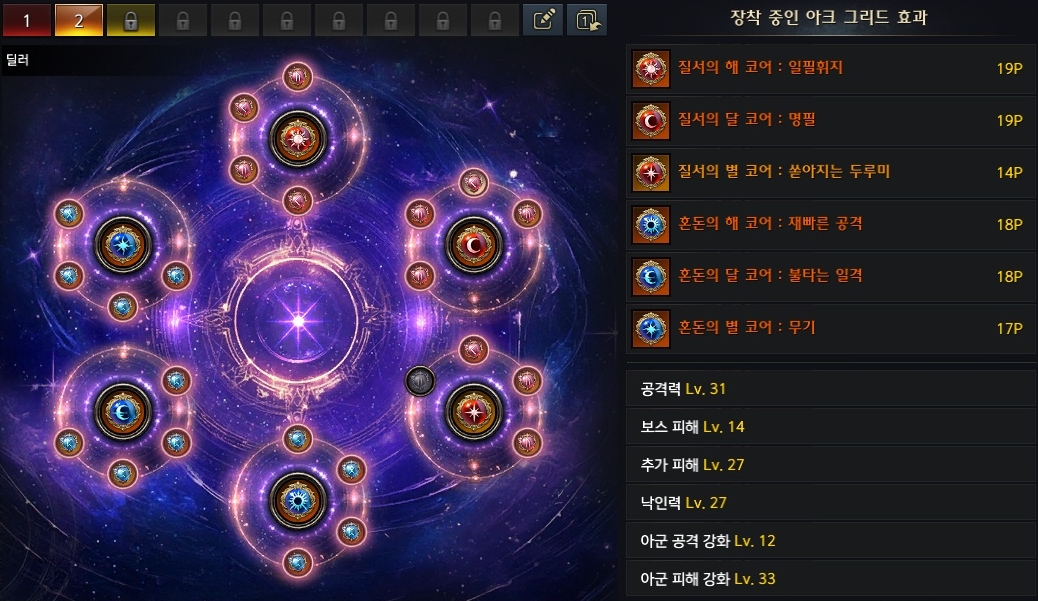This screenshot has height=601, width=1038.
Task: Click 혼돈의 해 코어 list icon
Action: [x=651, y=224]
